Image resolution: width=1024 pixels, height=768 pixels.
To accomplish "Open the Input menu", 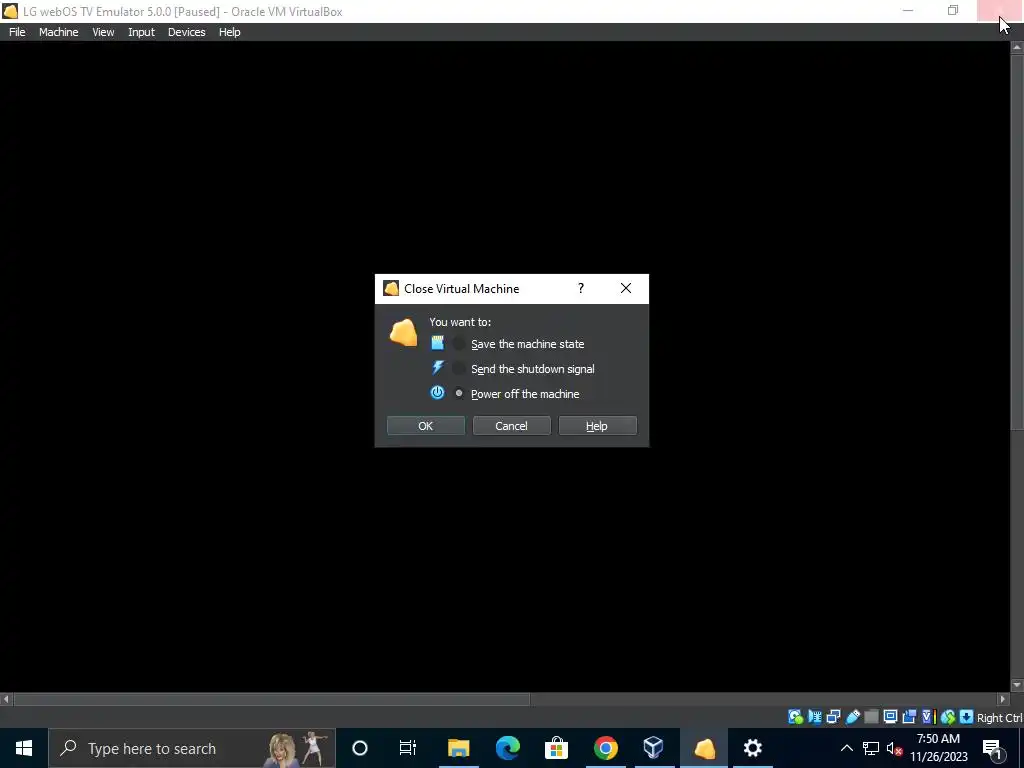I will tap(141, 32).
